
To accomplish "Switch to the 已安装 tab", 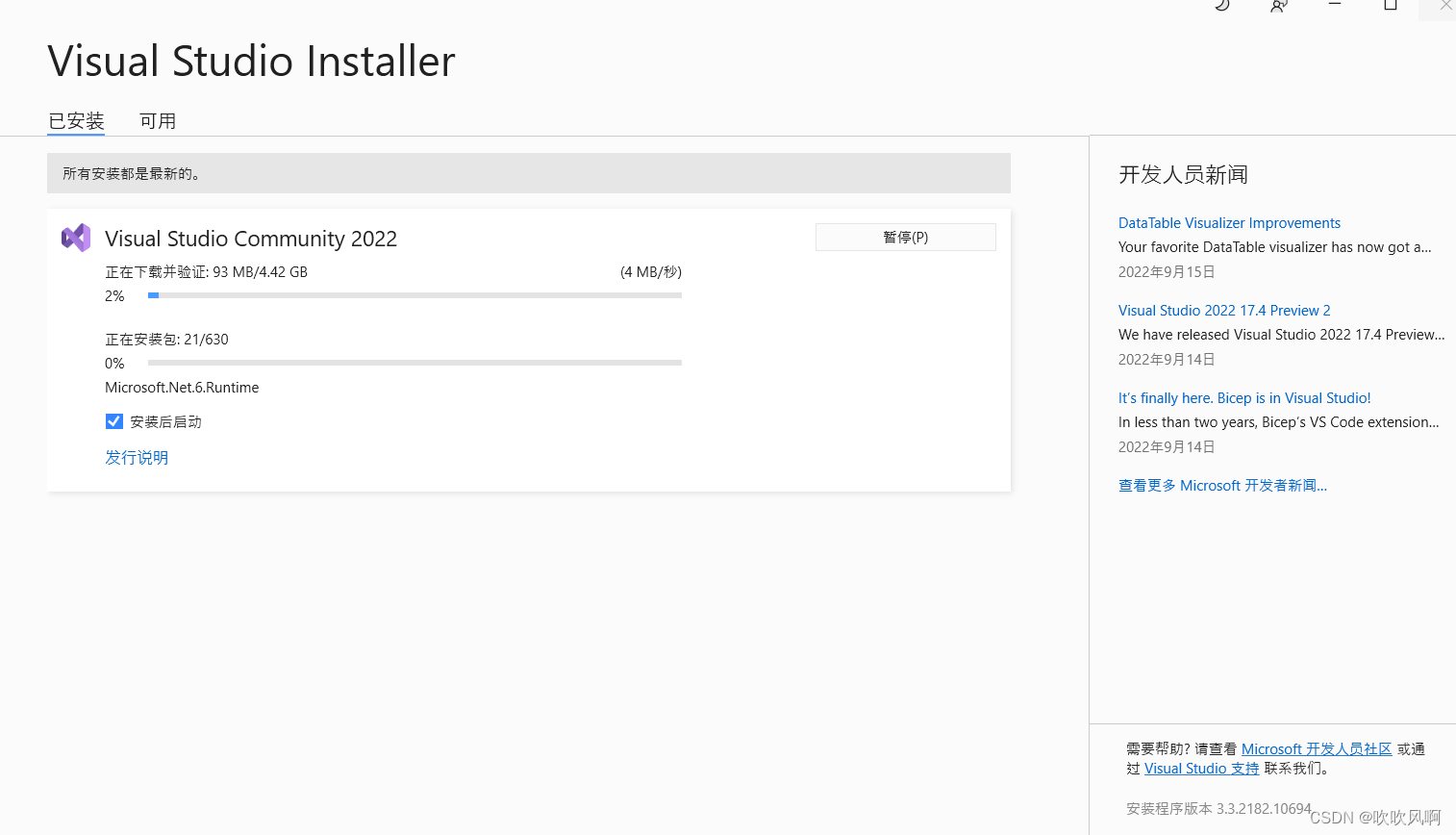I will (x=76, y=121).
